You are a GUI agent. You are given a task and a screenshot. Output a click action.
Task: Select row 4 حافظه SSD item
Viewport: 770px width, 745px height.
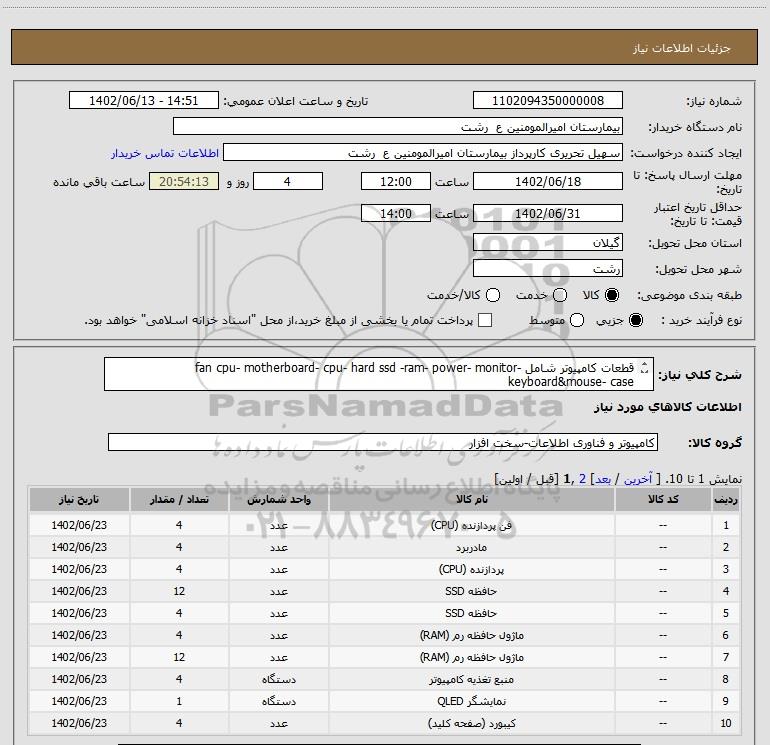click(x=384, y=591)
